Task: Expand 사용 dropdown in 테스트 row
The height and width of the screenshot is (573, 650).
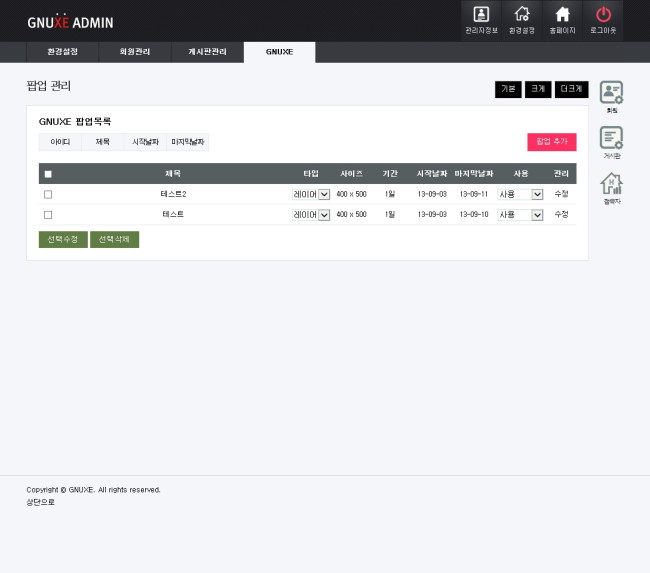Action: (520, 215)
